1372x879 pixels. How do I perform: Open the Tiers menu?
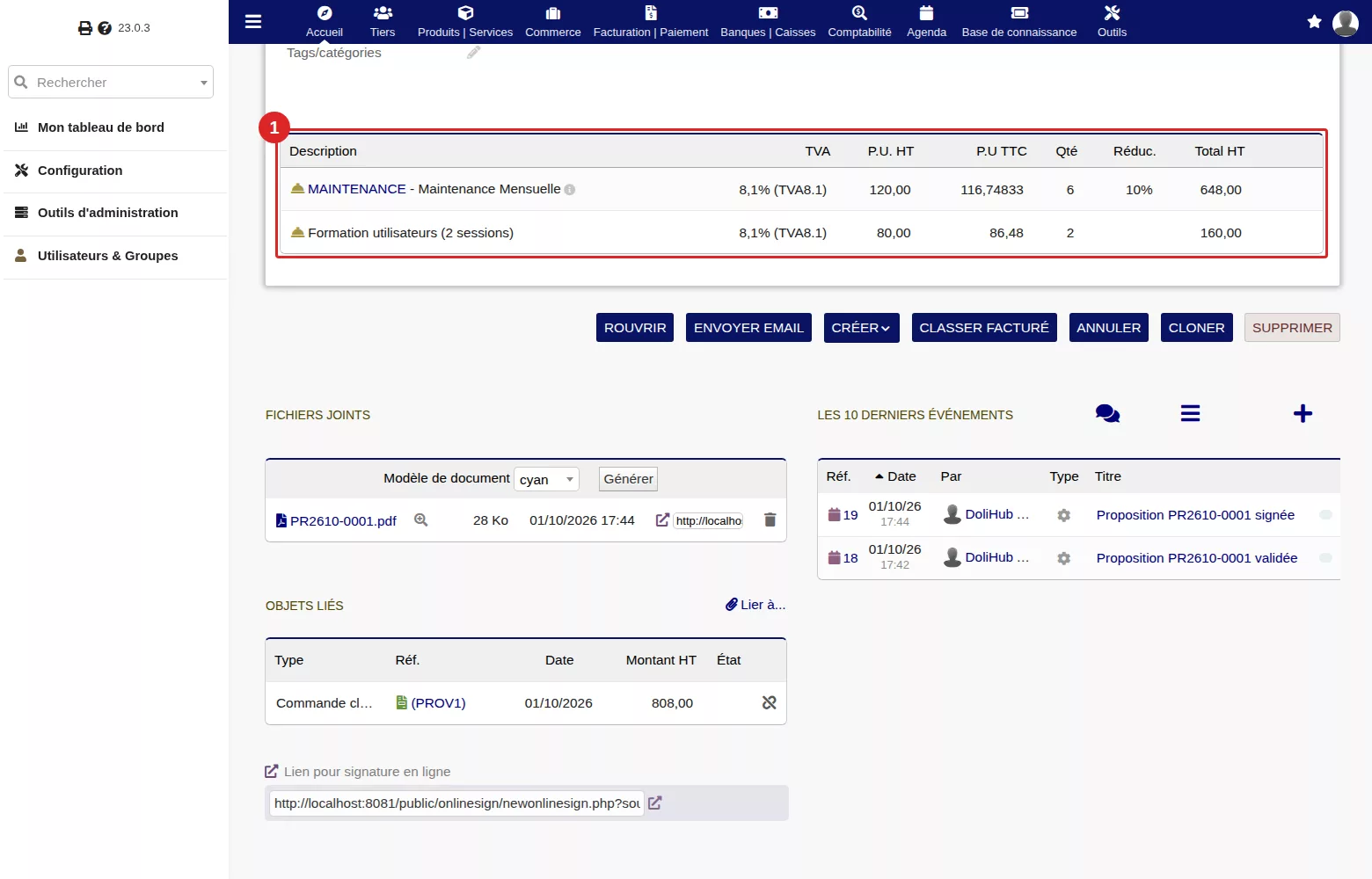tap(383, 22)
